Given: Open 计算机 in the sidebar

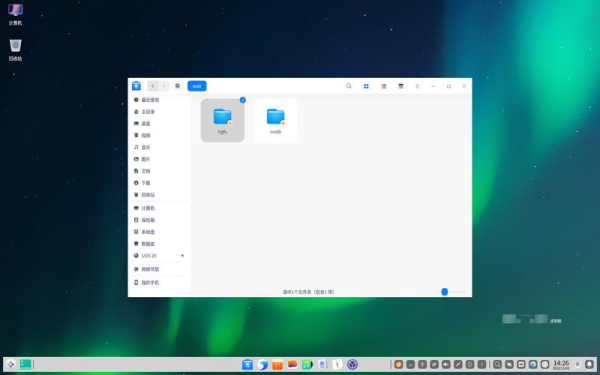Looking at the screenshot, I should (160, 208).
